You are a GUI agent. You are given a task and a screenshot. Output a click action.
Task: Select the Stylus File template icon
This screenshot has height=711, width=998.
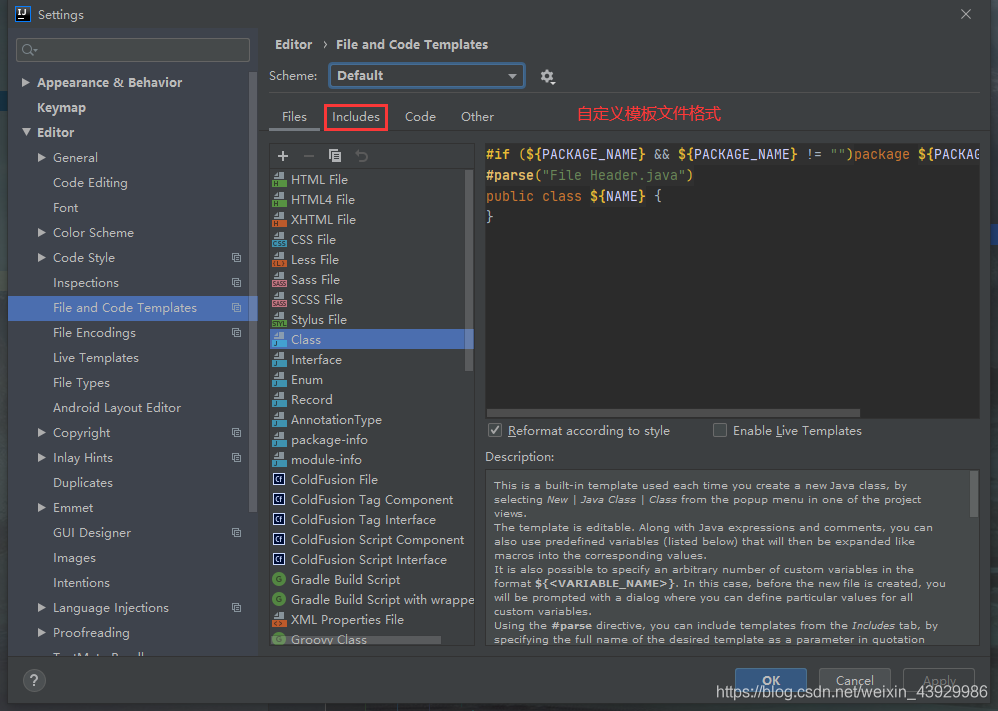coord(279,320)
